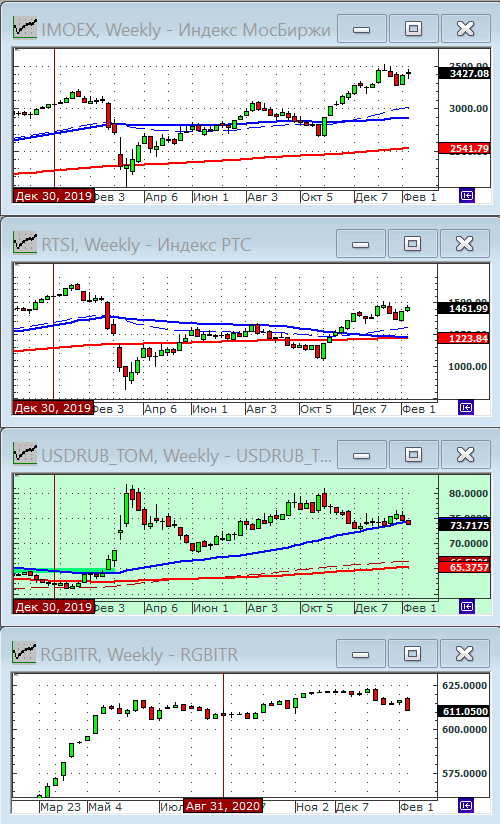Click the Авг 31, 2020 marker on RGBITR chart
The height and width of the screenshot is (824, 500).
(223, 806)
